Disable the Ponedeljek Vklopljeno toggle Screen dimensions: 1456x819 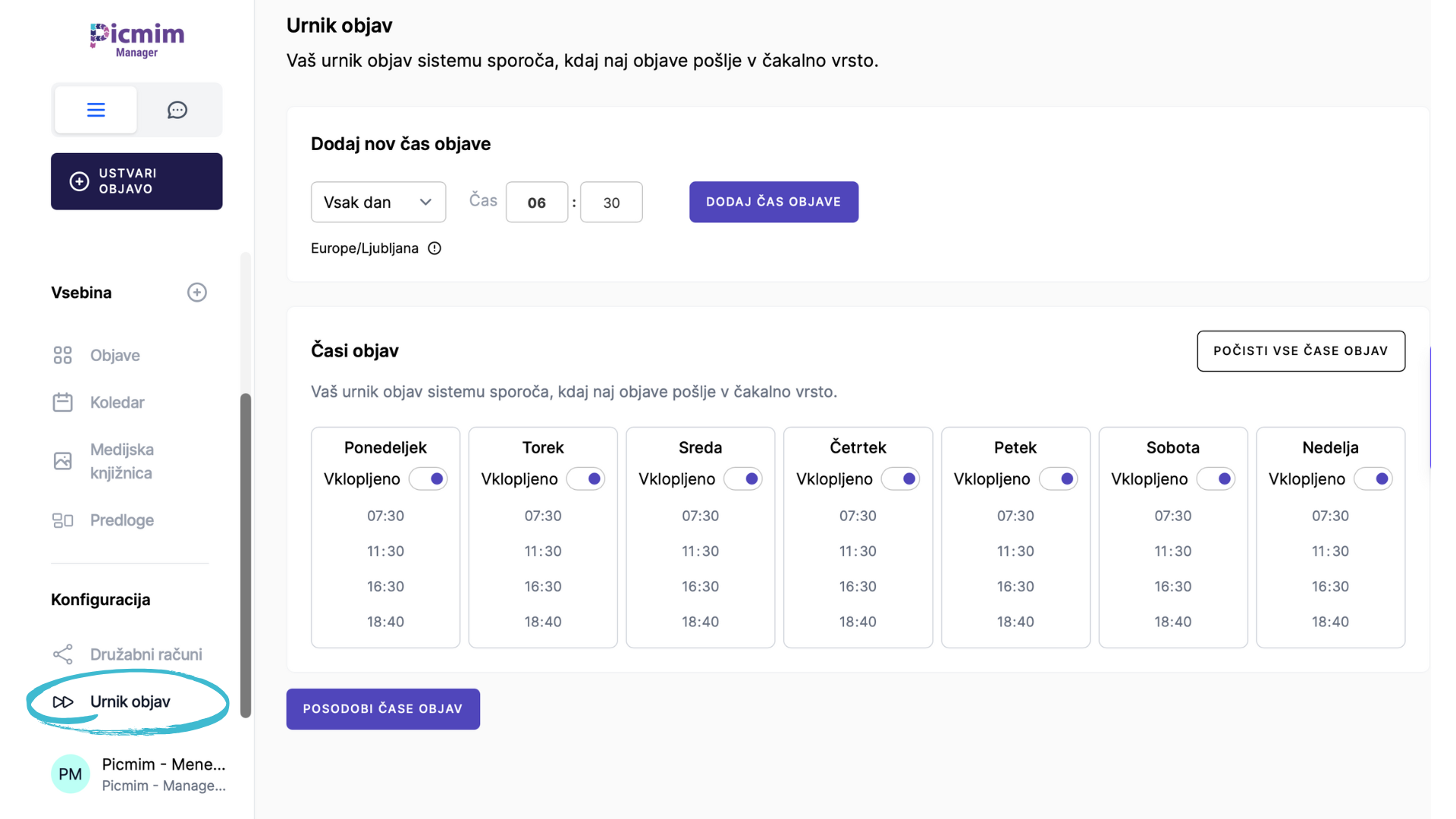pyautogui.click(x=428, y=479)
